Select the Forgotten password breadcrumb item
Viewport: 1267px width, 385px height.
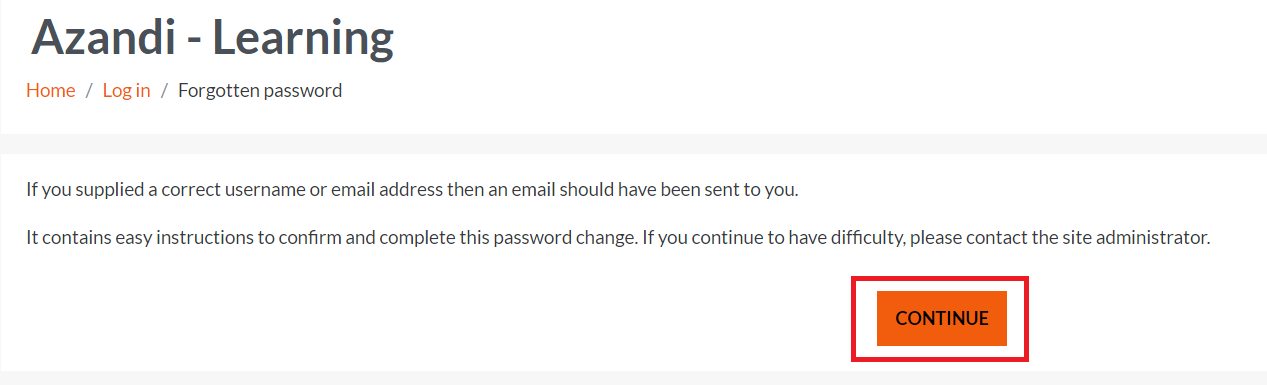pyautogui.click(x=260, y=91)
